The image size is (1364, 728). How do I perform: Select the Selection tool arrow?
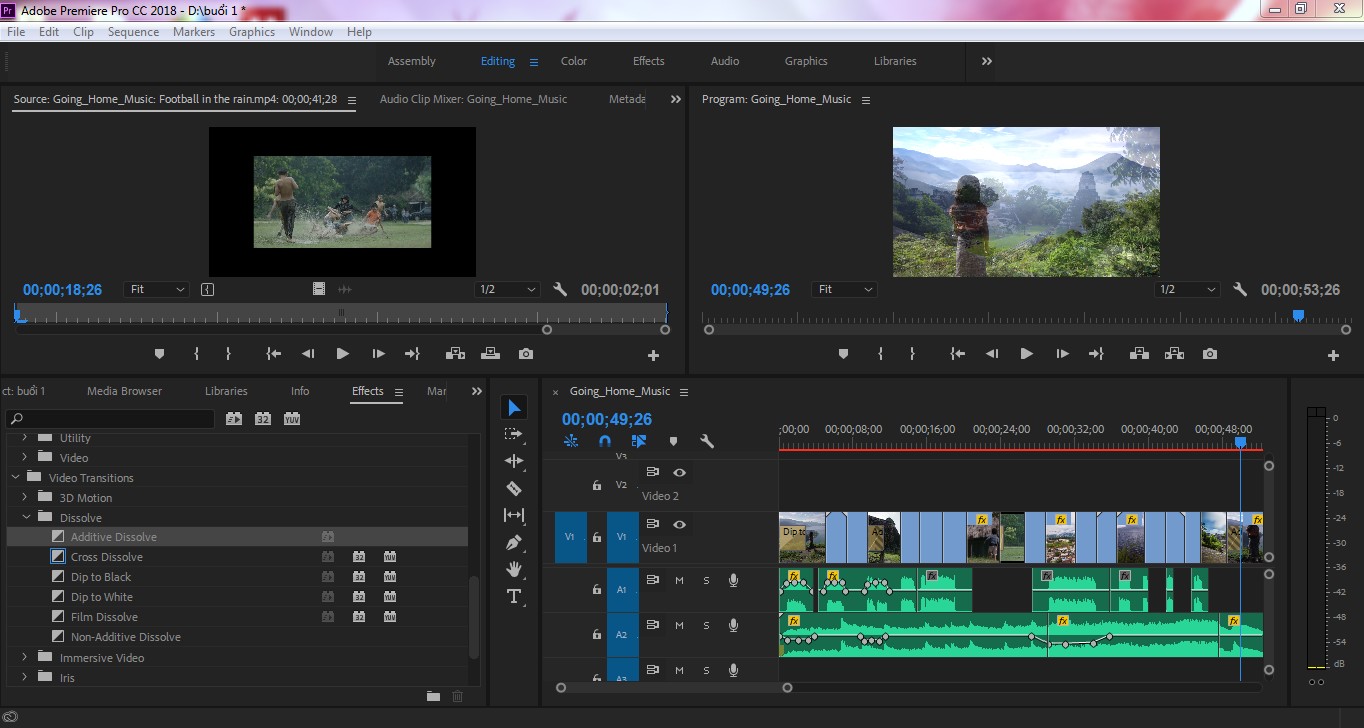click(514, 407)
